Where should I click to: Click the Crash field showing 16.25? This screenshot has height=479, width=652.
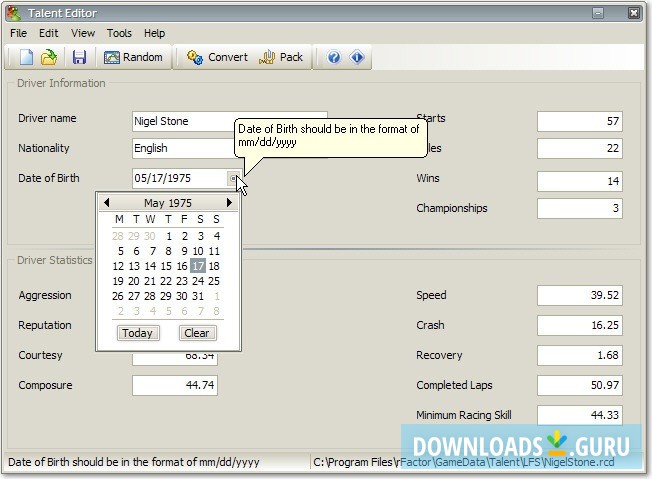(x=580, y=325)
